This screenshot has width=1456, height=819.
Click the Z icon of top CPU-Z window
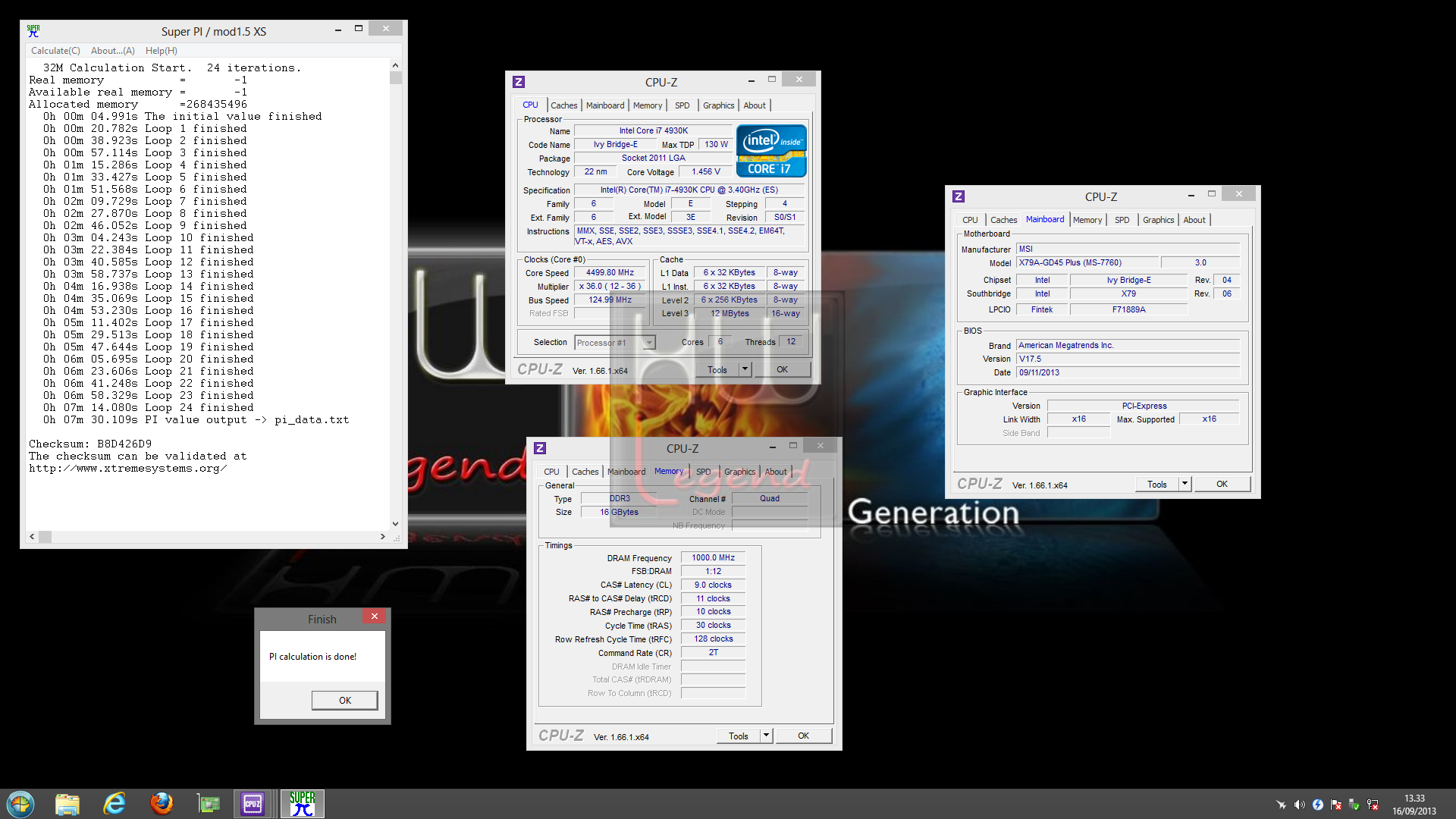click(x=519, y=82)
